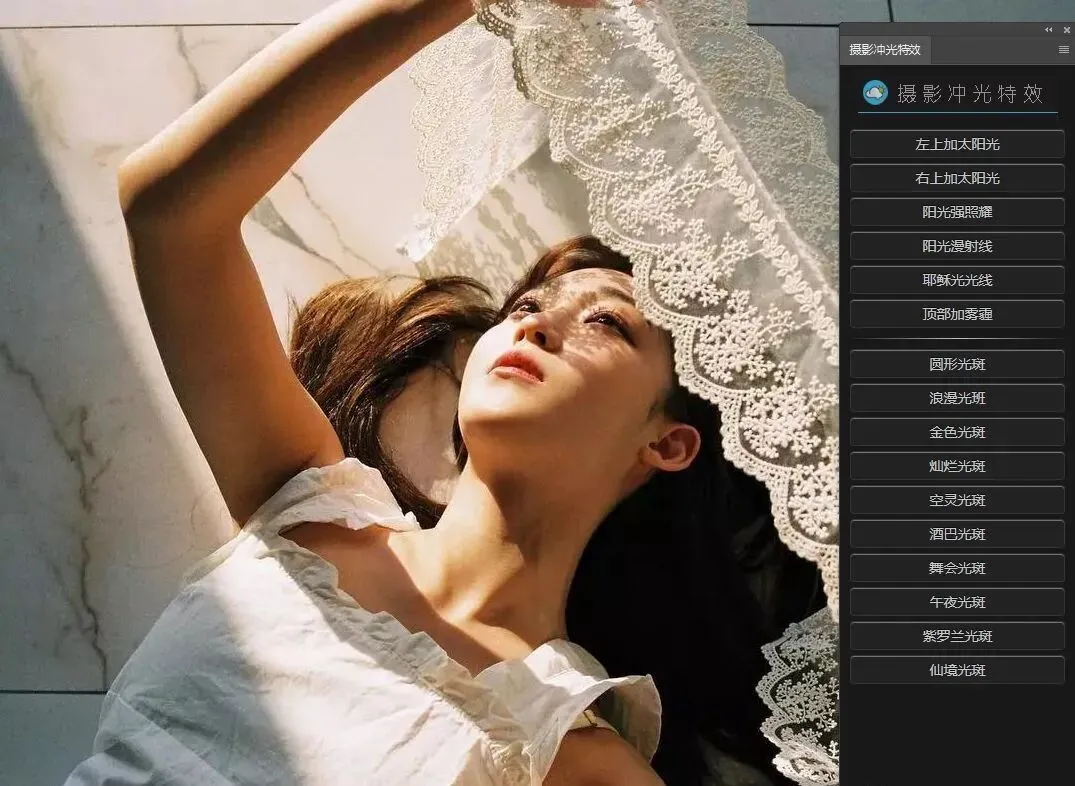This screenshot has width=1075, height=786.
Task: Click the 左上加太阳光 button
Action: 957,144
